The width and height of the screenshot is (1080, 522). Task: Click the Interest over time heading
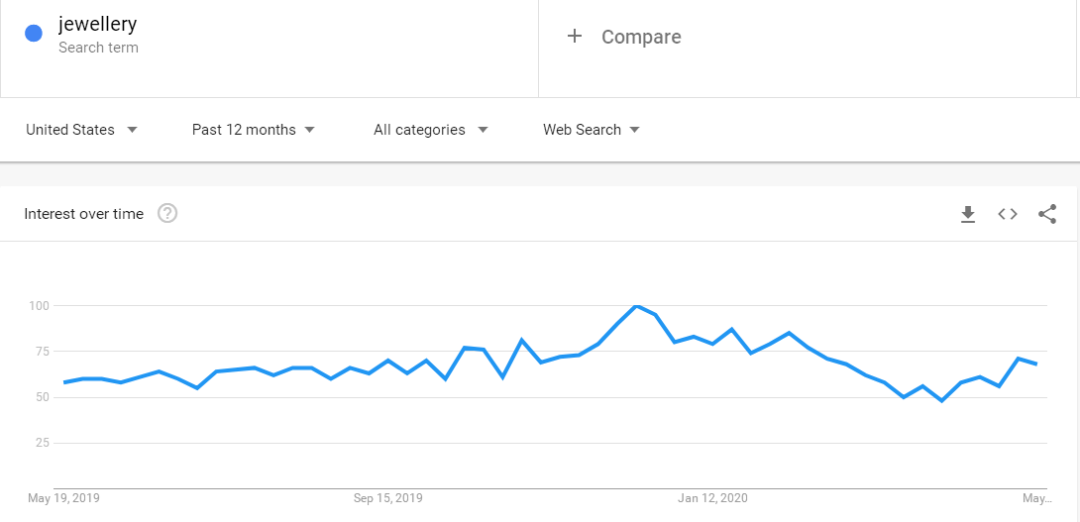pyautogui.click(x=84, y=214)
